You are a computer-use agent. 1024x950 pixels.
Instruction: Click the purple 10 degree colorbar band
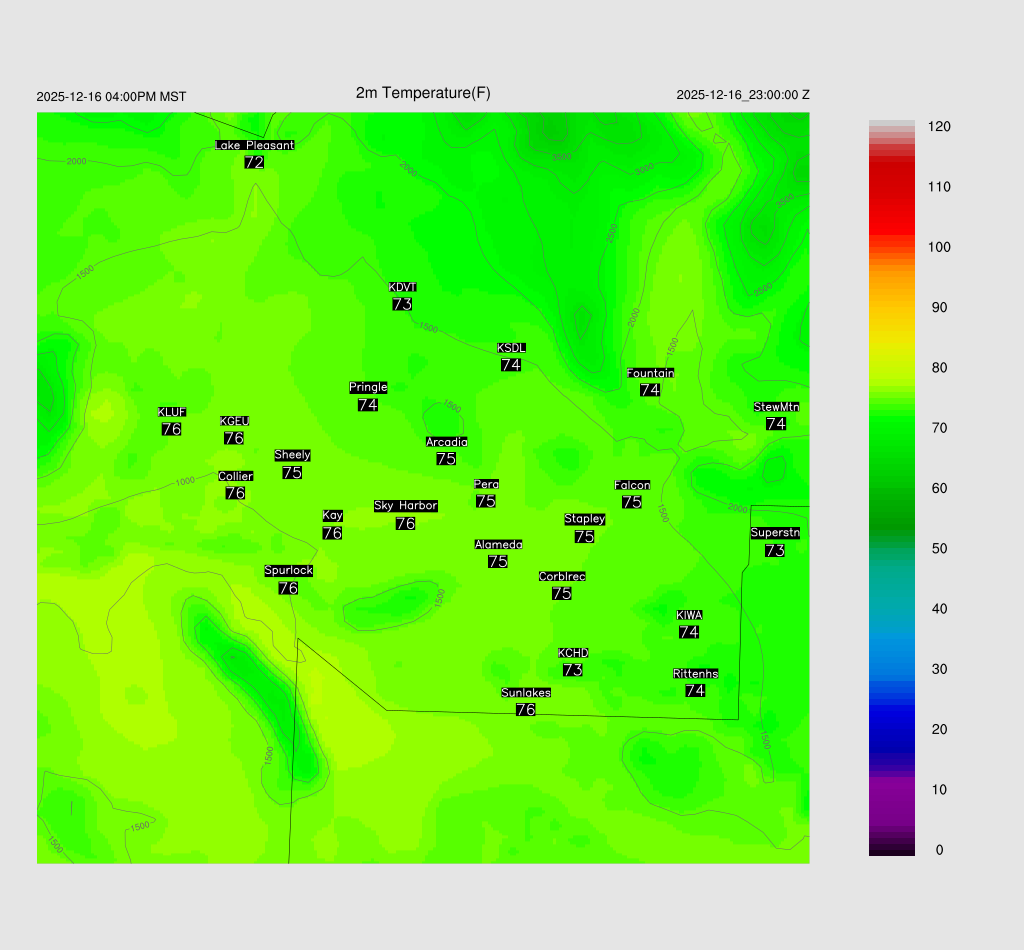pos(891,790)
